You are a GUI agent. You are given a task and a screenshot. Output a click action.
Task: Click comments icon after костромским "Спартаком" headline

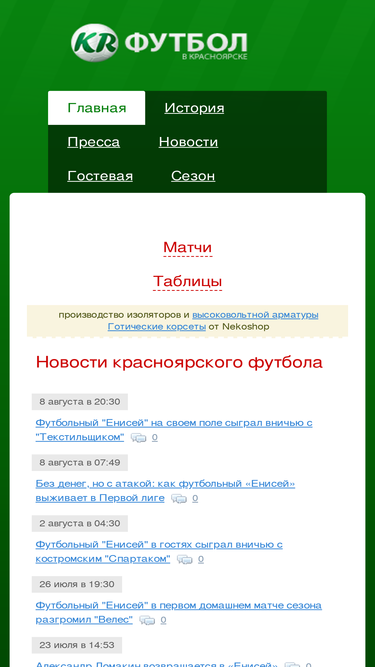[x=185, y=559]
